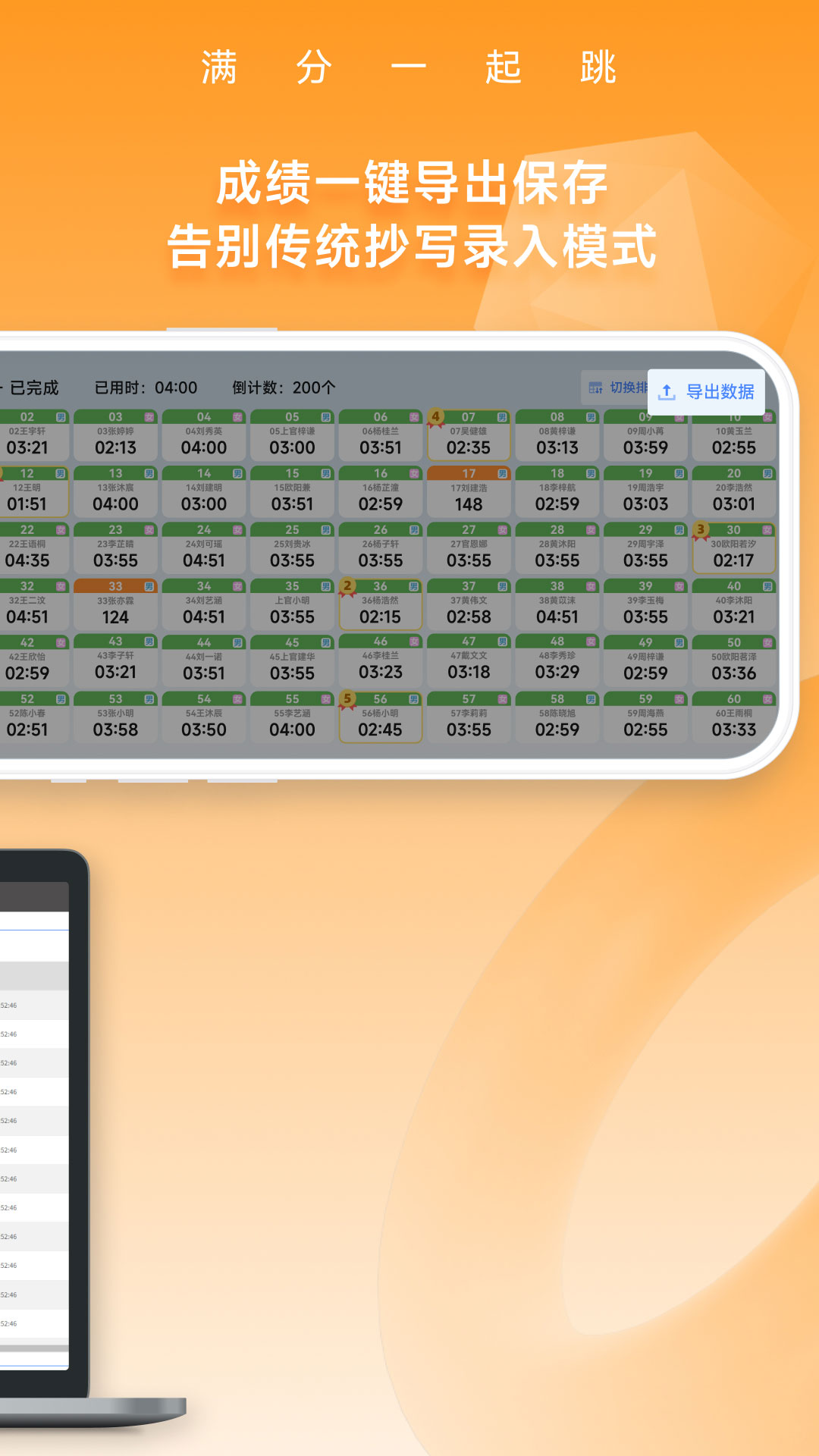This screenshot has width=819, height=1456.
Task: Click the table icon beside 切换排
Action: (596, 388)
